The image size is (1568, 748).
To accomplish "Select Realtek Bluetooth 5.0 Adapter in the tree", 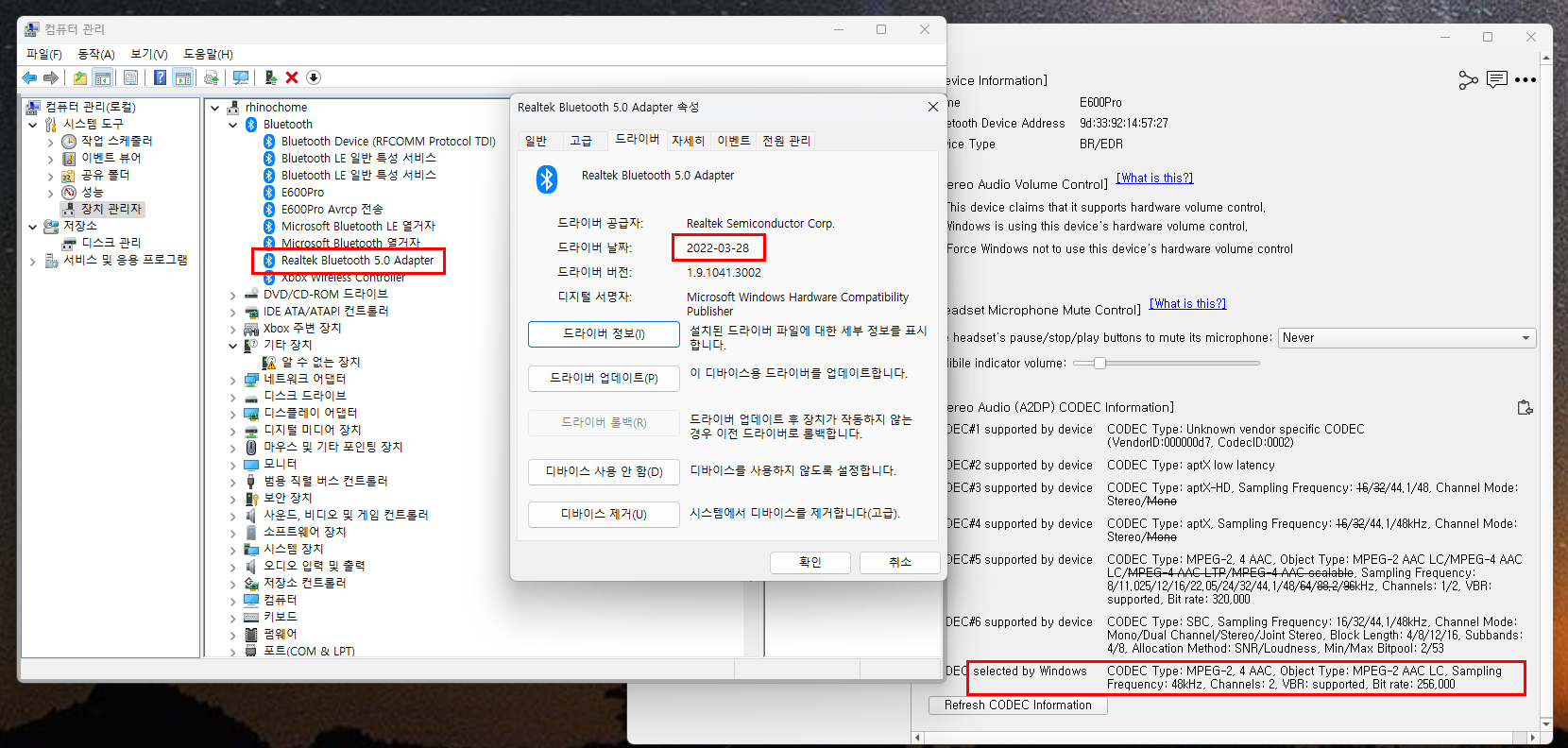I will 357,261.
